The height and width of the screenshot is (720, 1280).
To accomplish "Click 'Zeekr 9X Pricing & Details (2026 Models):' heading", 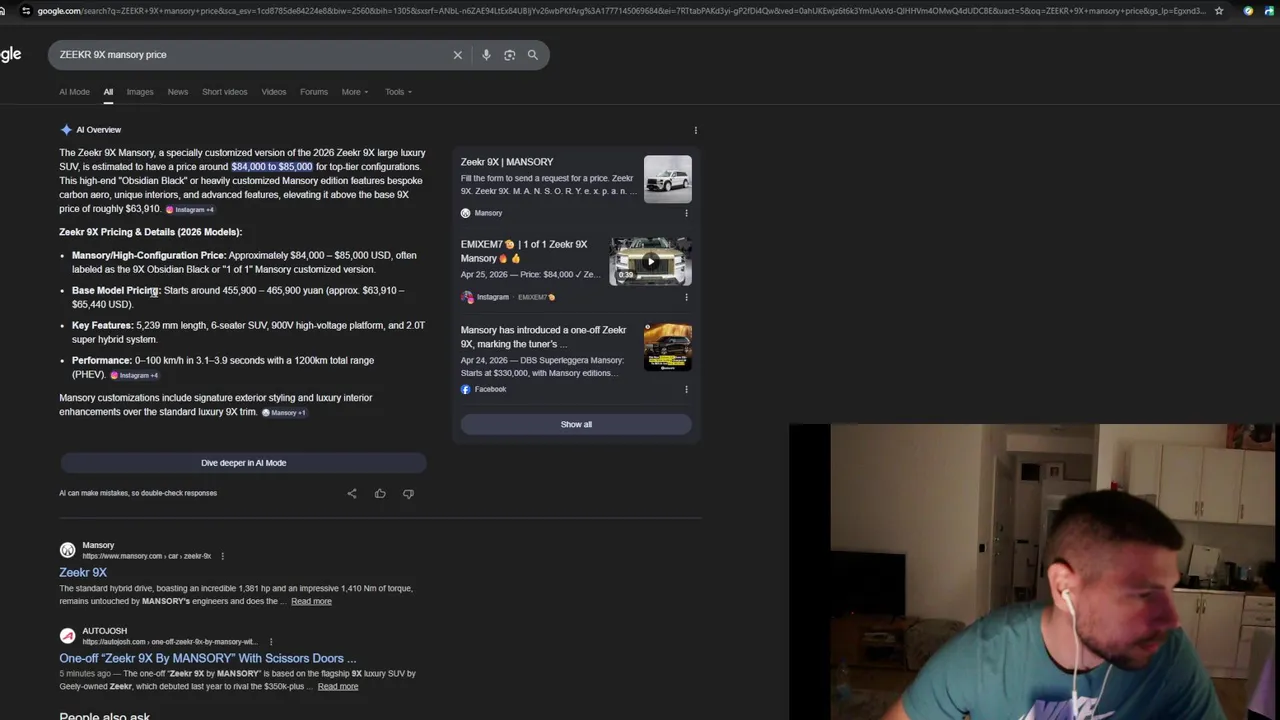I will (x=150, y=232).
